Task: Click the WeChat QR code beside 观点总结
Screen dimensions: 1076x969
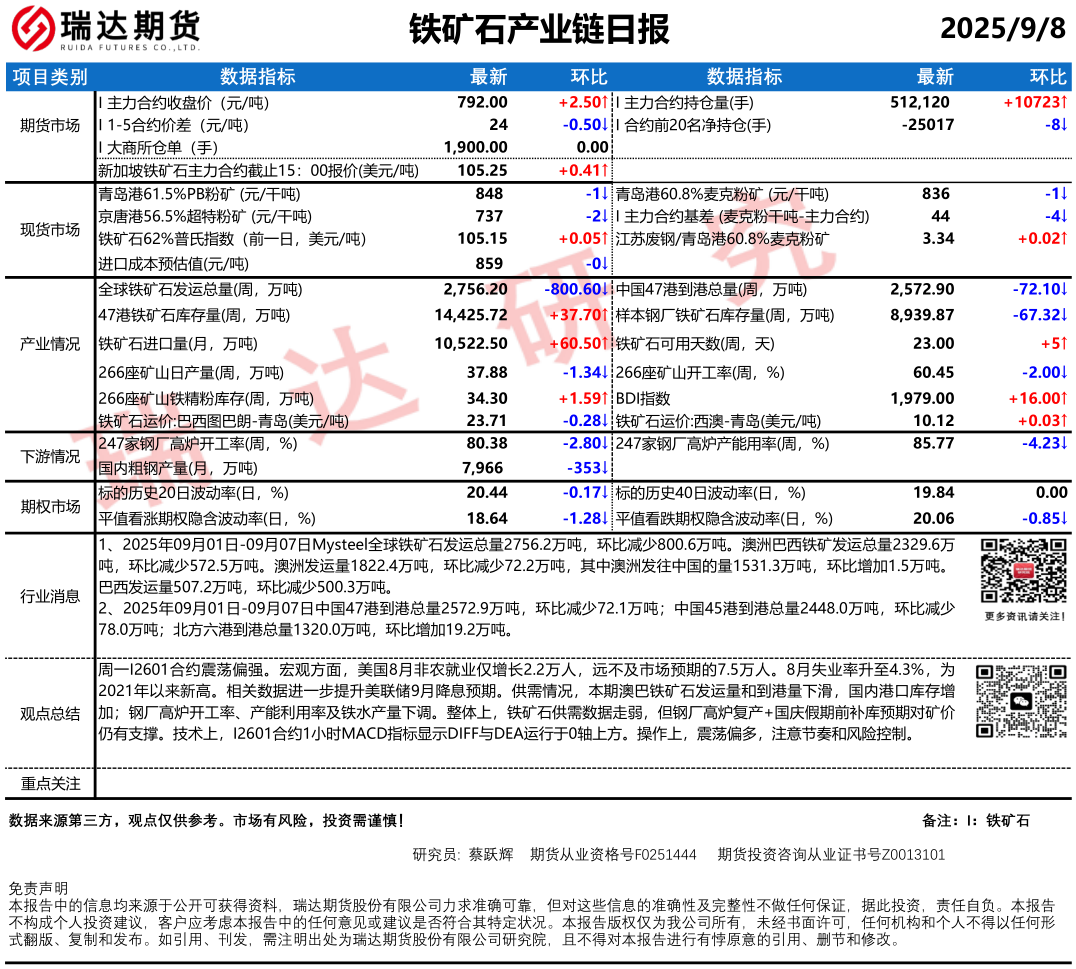Action: [1021, 701]
